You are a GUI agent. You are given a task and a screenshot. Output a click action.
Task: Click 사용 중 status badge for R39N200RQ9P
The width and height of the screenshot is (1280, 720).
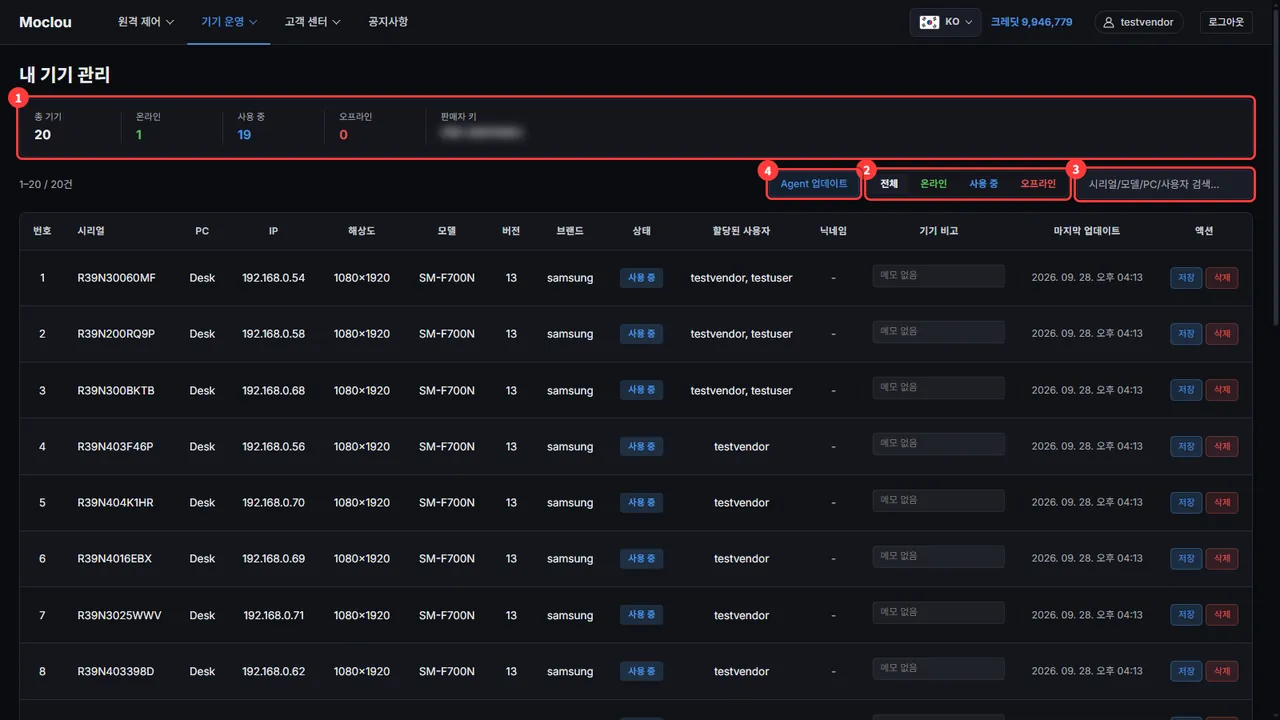641,334
